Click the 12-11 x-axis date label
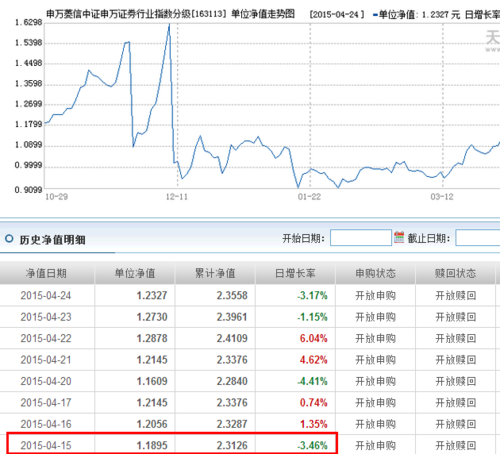500x454 pixels. point(177,197)
